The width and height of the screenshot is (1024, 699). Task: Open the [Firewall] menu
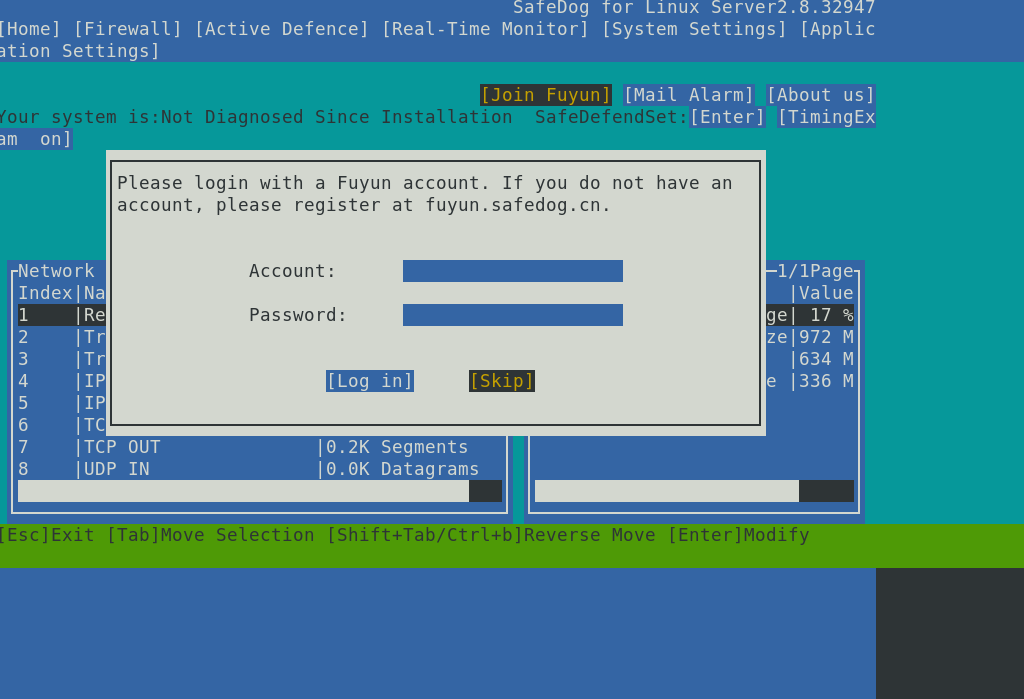[x=127, y=29]
